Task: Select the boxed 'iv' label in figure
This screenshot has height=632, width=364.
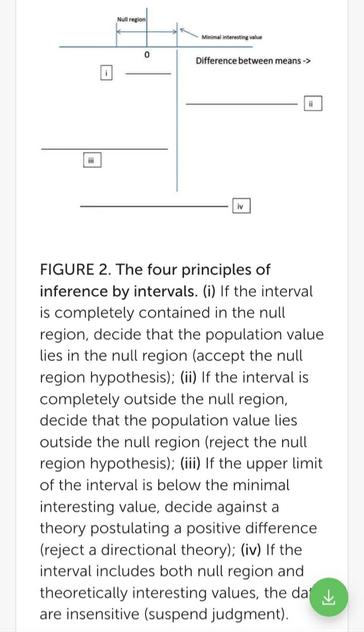Action: click(x=241, y=206)
